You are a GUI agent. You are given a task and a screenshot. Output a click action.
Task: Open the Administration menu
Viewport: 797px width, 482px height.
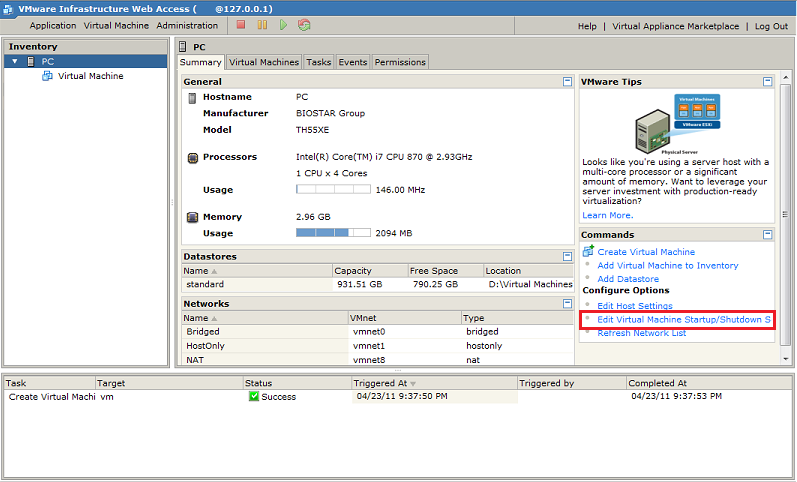pyautogui.click(x=187, y=26)
